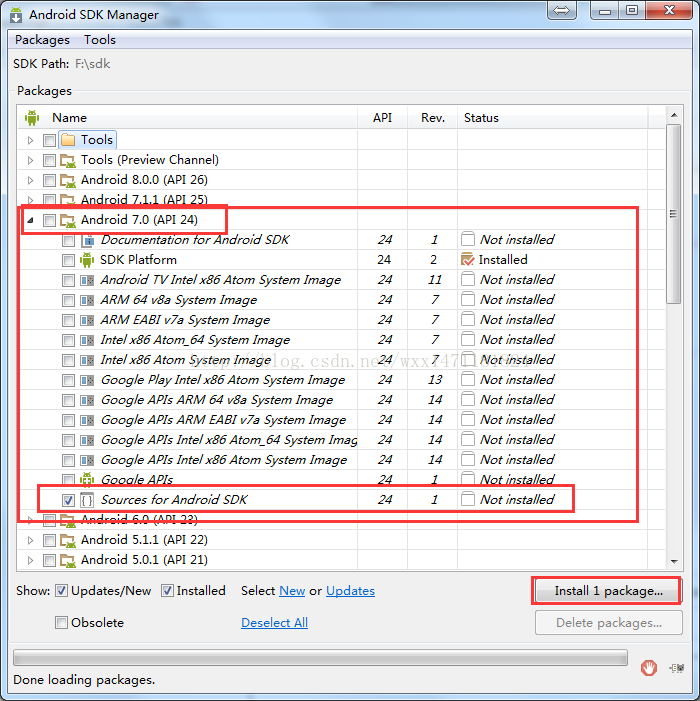Image resolution: width=700 pixels, height=701 pixels.
Task: Click the Delete packages button
Action: [609, 623]
